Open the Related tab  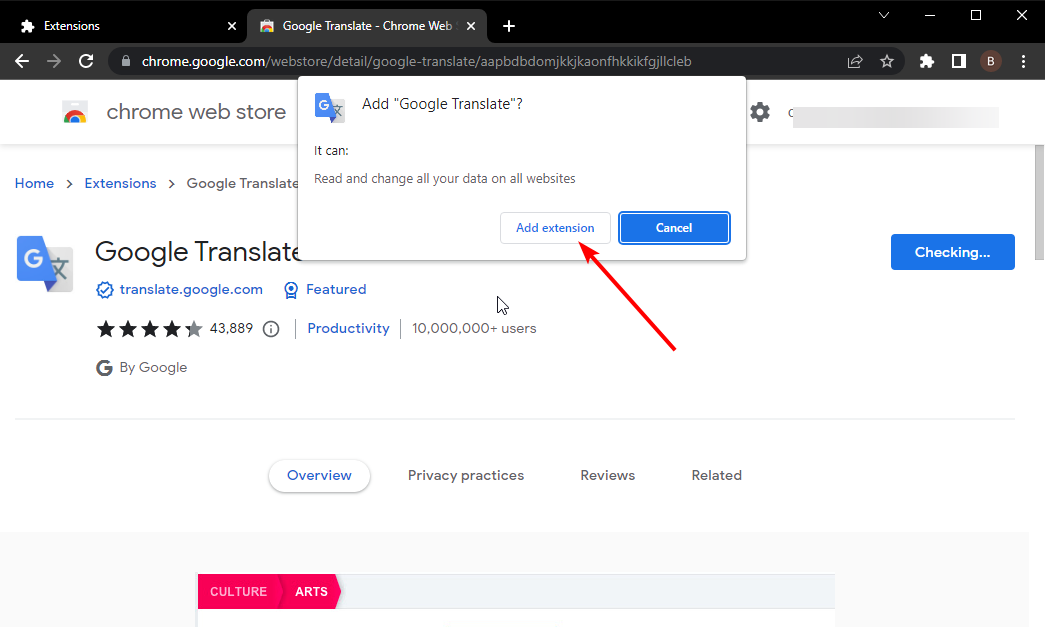point(716,475)
